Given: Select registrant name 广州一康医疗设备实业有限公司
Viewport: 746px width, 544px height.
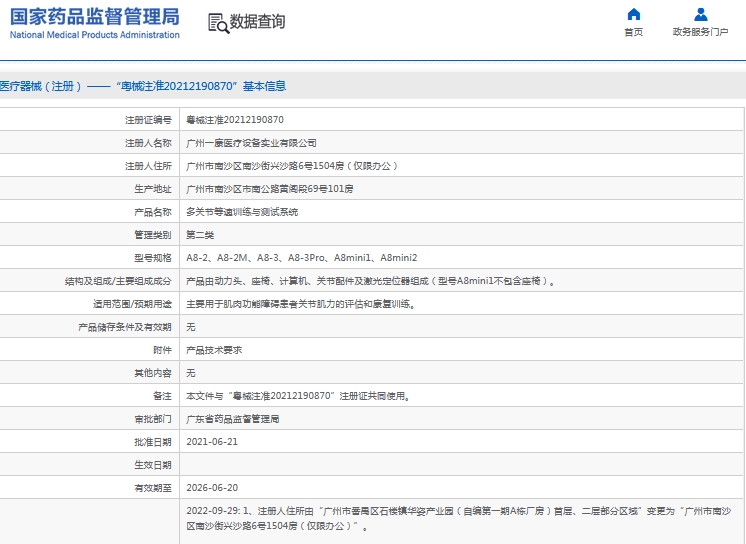Looking at the screenshot, I should point(251,143).
